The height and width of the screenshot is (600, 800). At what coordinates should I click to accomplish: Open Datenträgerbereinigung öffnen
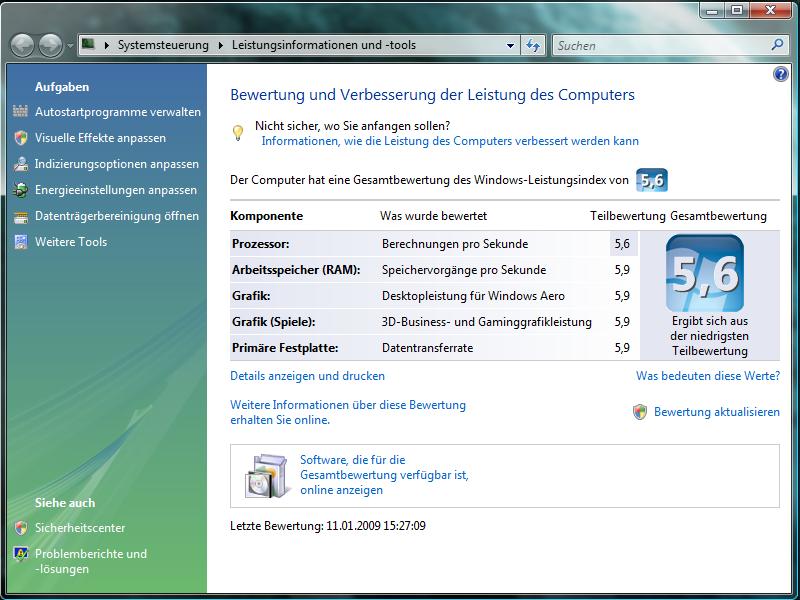click(x=117, y=216)
